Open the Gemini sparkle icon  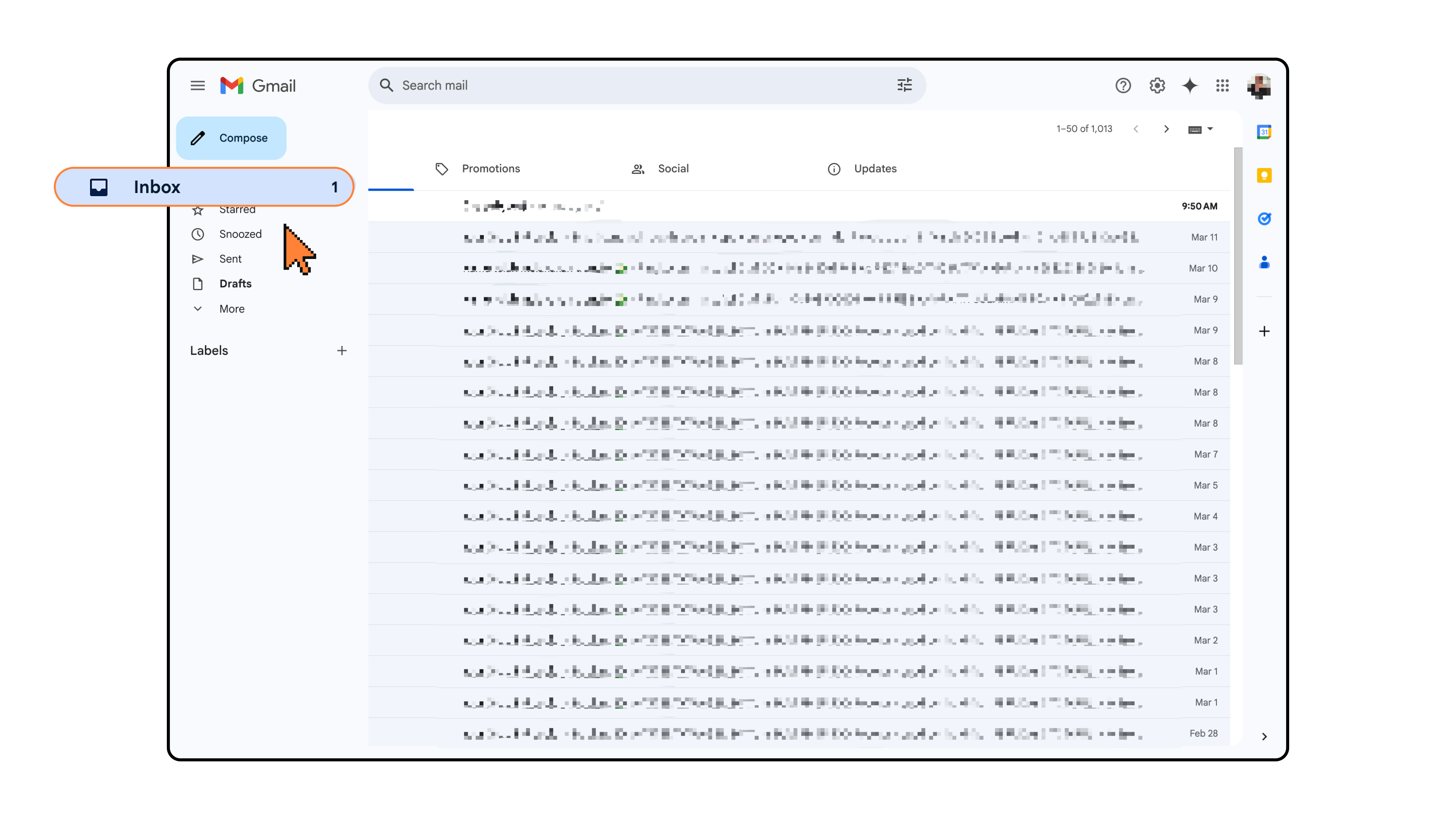1190,85
